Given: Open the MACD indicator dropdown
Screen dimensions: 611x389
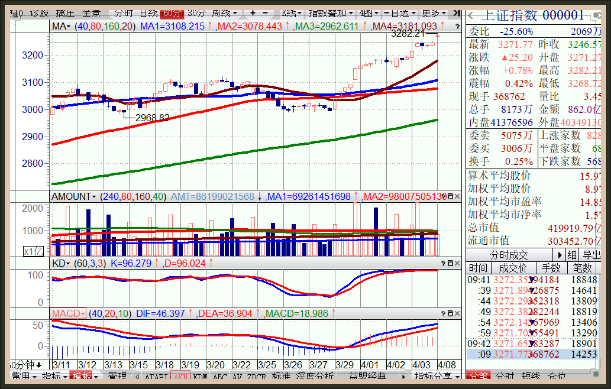Looking at the screenshot, I should click(x=68, y=313).
